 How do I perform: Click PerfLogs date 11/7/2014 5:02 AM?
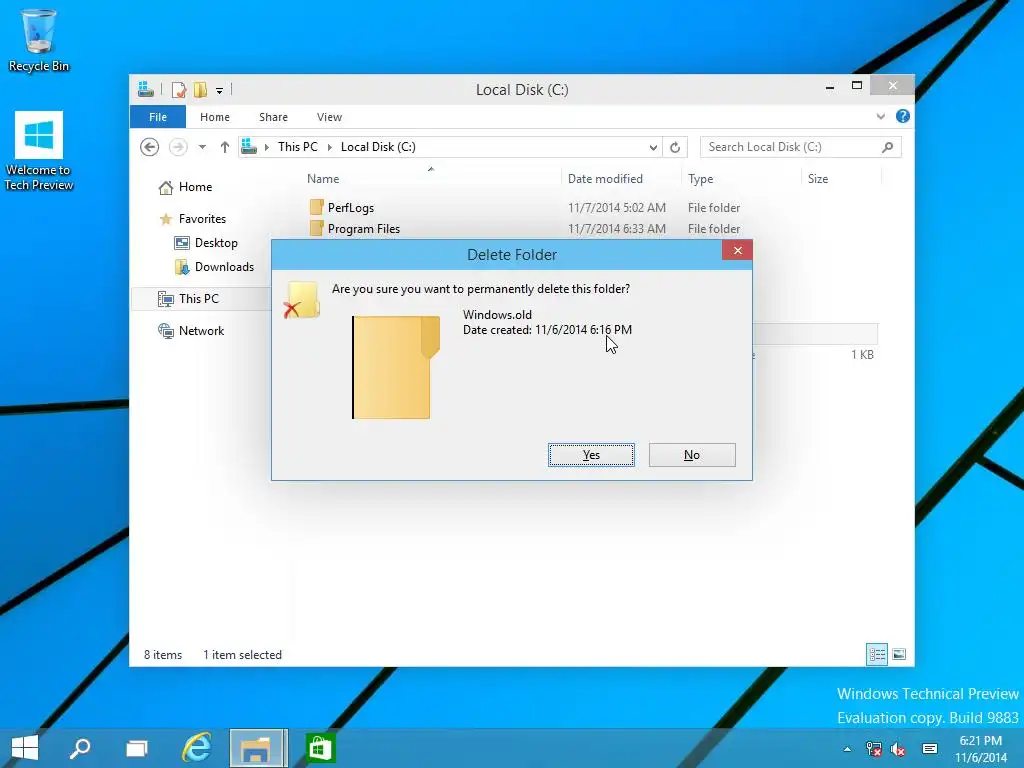tap(616, 208)
